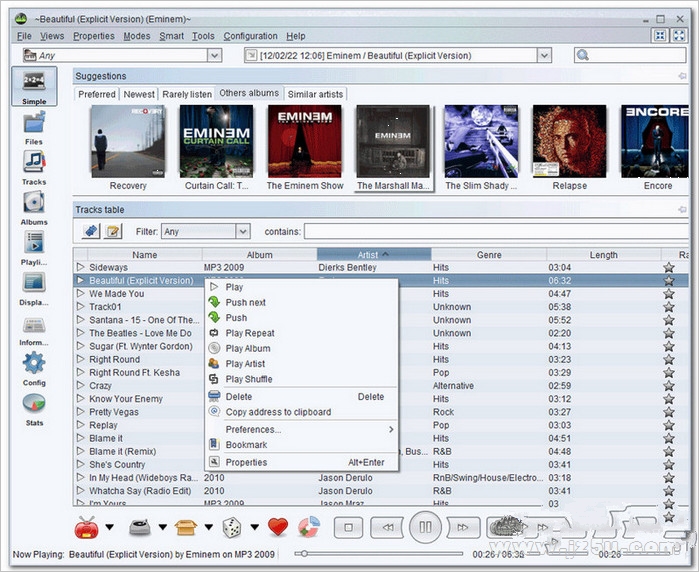Viewport: 699px width, 572px height.
Task: Sort table by the Name column header
Action: coord(144,255)
